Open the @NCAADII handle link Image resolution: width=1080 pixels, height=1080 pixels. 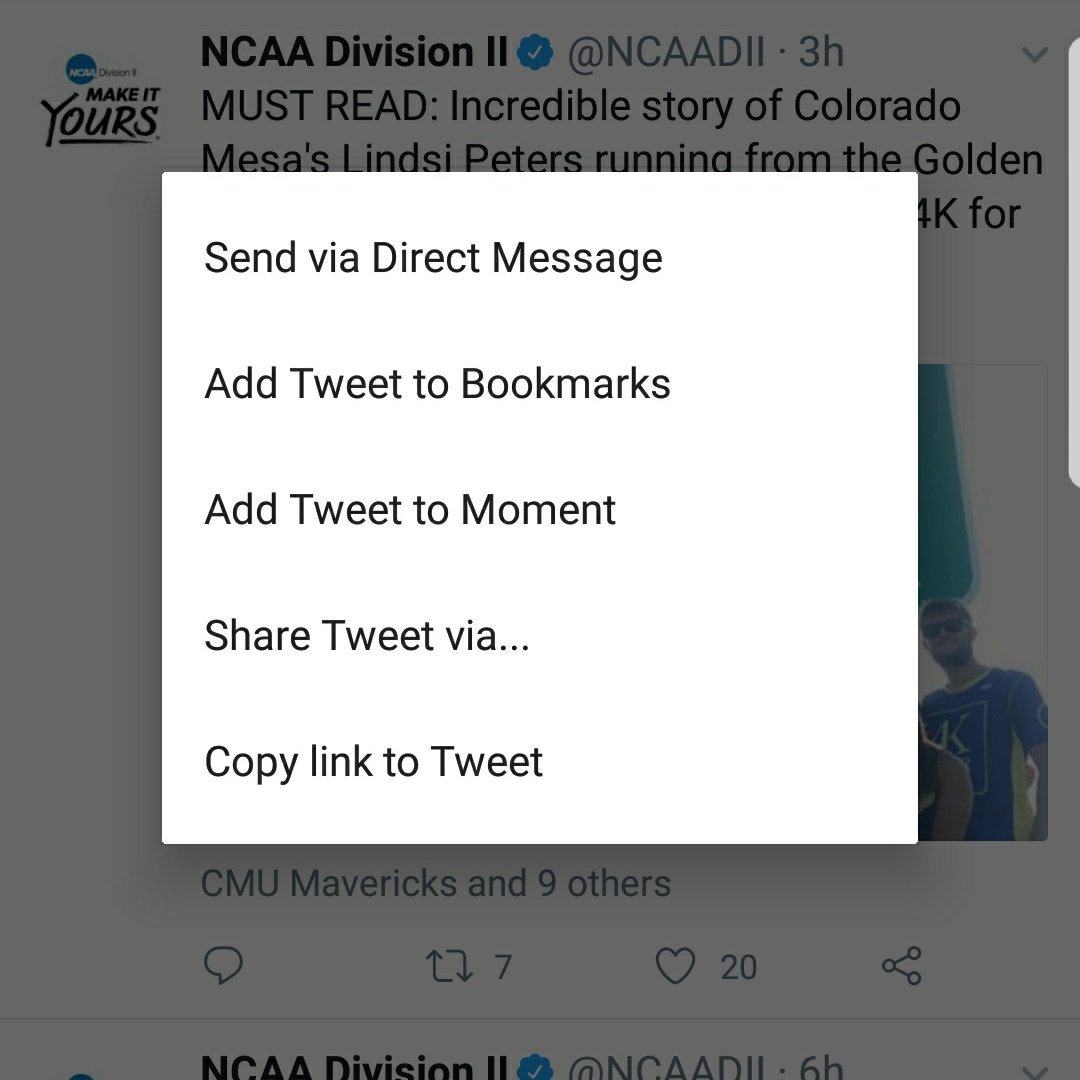pyautogui.click(x=666, y=52)
